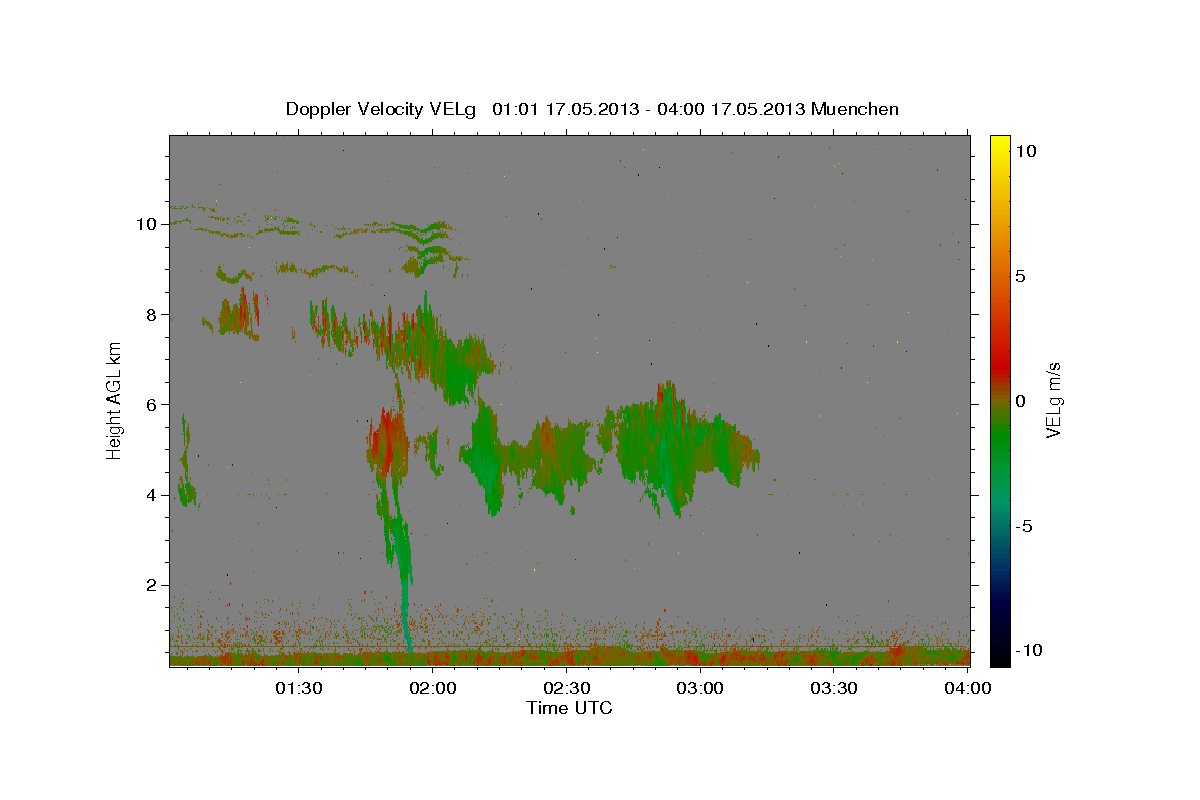Click the colorbar value -10 label

pos(1029,650)
